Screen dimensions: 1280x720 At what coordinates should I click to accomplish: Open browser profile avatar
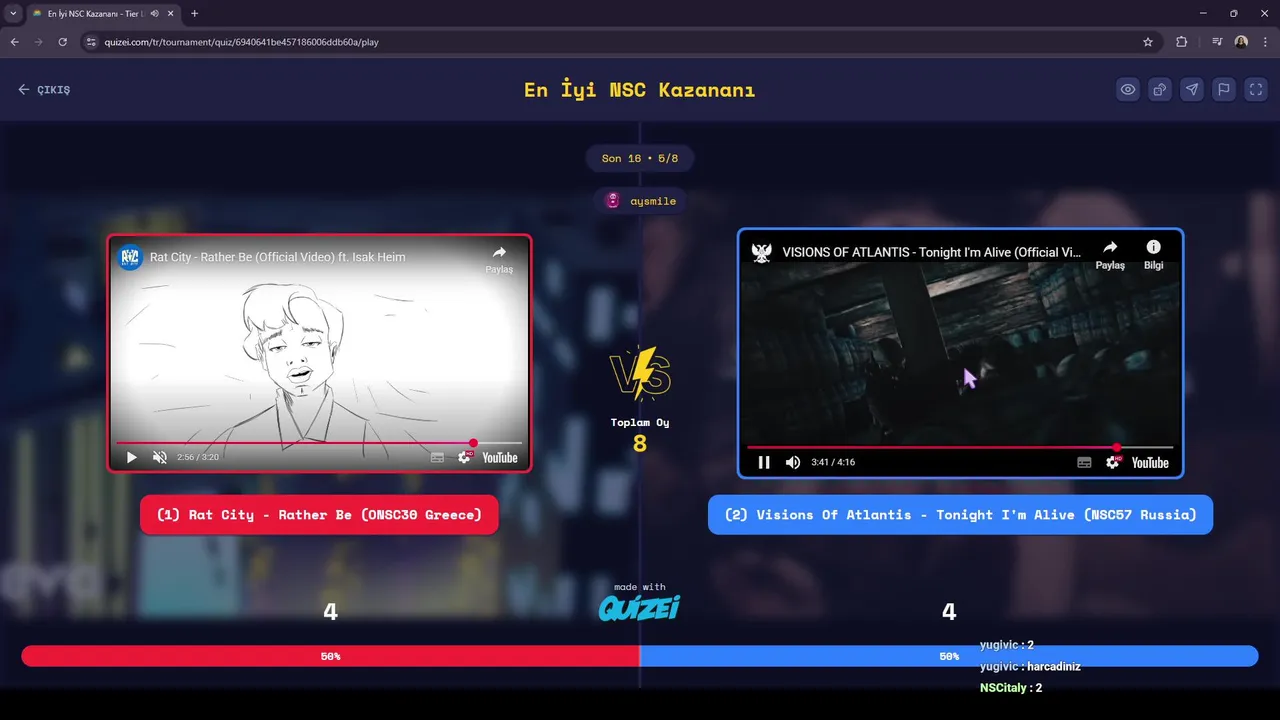tap(1241, 42)
